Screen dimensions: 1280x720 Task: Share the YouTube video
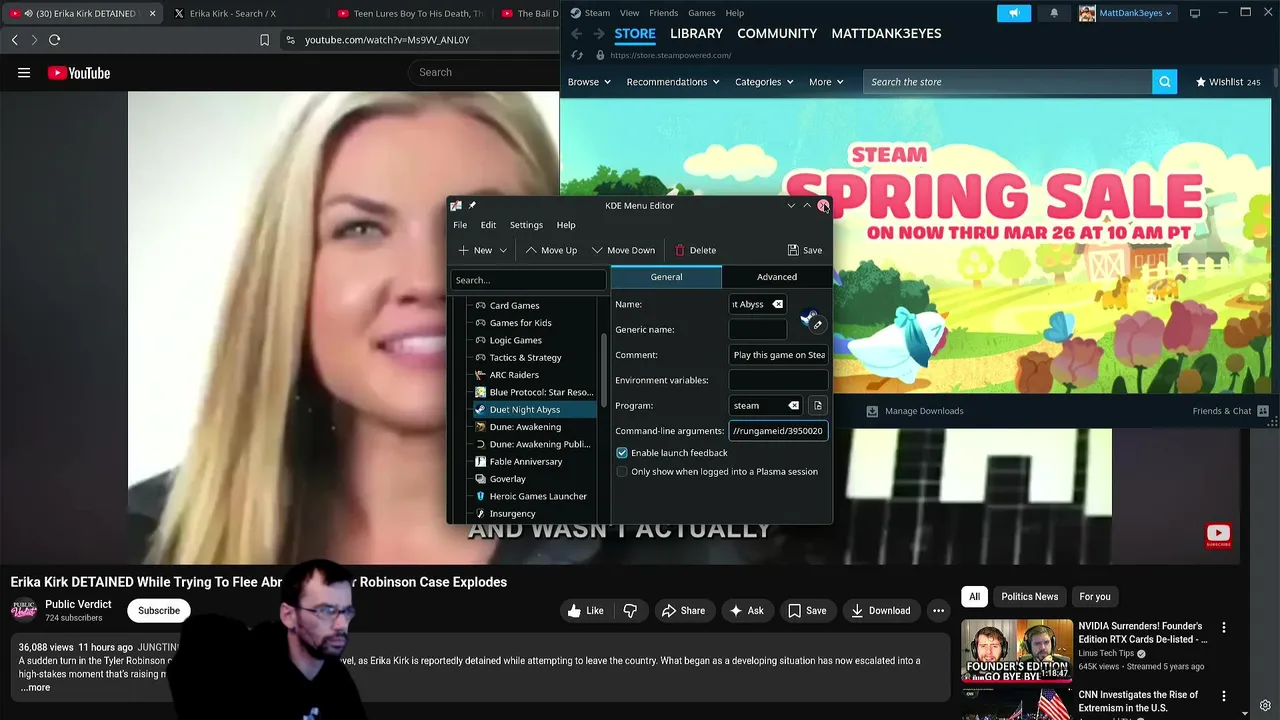682,611
